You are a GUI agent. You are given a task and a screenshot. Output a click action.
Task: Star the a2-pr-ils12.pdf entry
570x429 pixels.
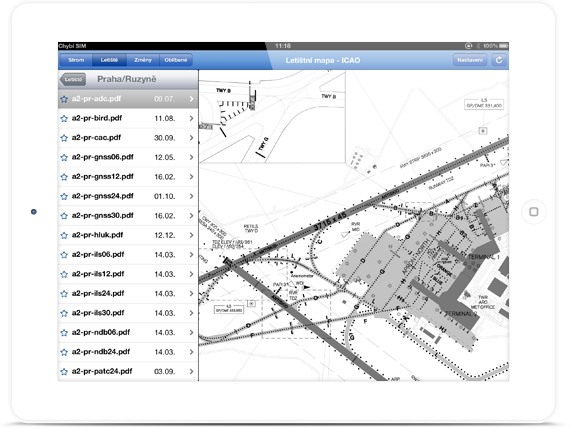[64, 274]
